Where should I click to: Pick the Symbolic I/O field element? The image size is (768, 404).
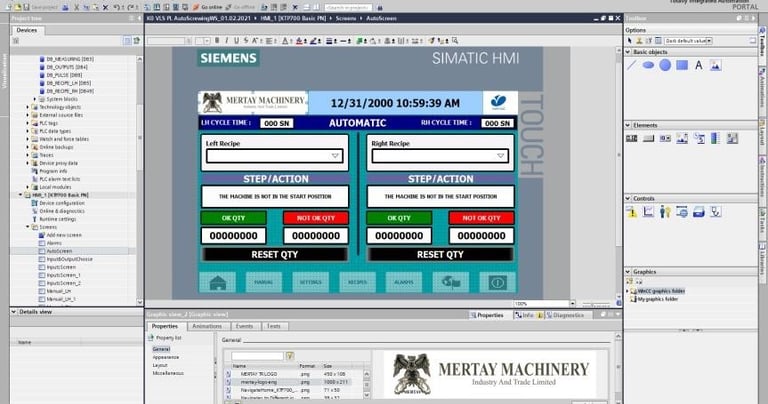click(665, 139)
